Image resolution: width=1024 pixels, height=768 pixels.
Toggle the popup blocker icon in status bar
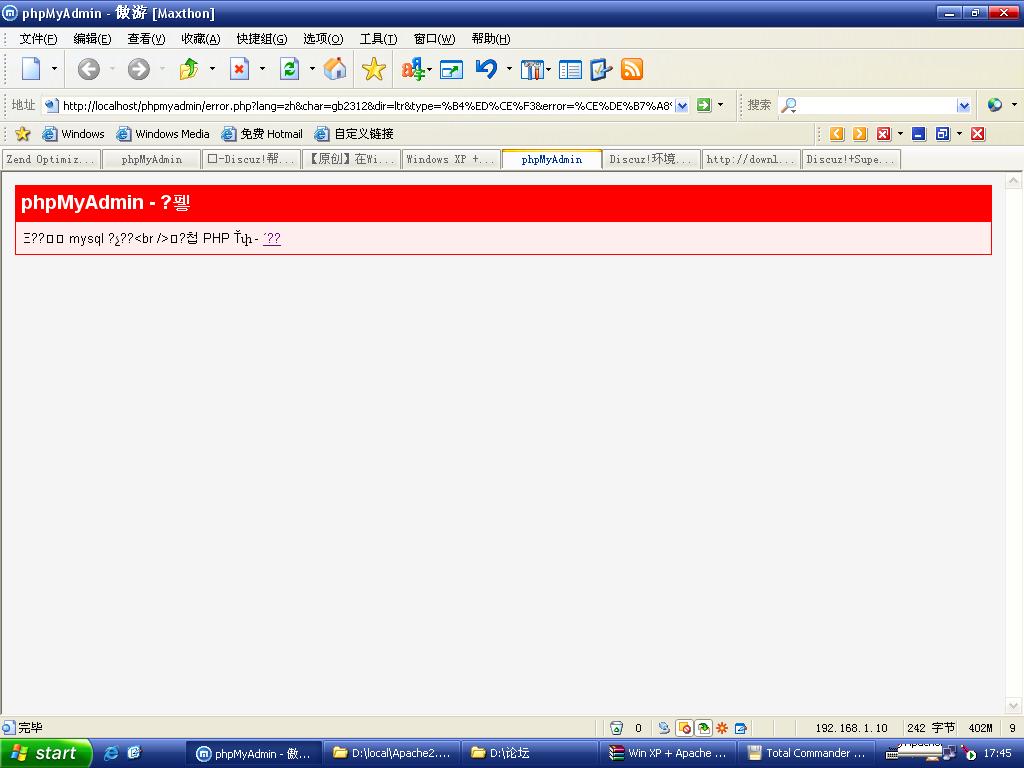tap(684, 728)
